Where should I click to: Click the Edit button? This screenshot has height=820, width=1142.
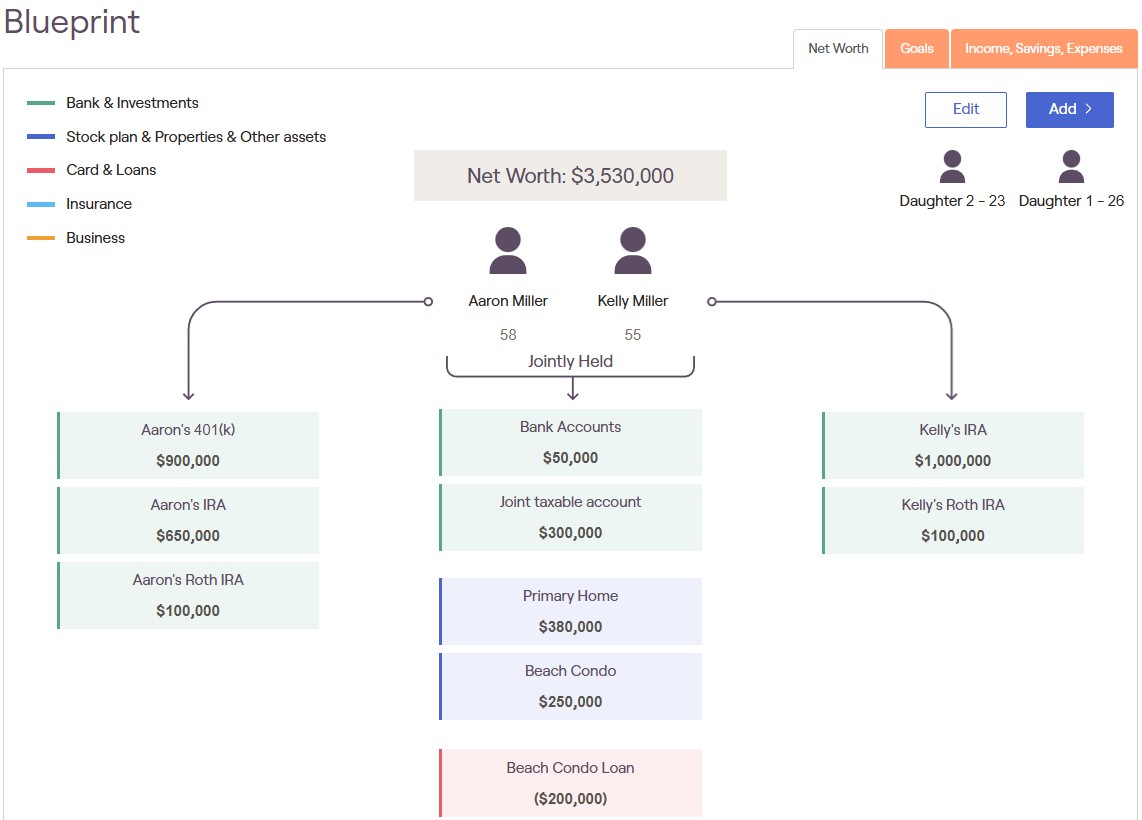[x=965, y=110]
